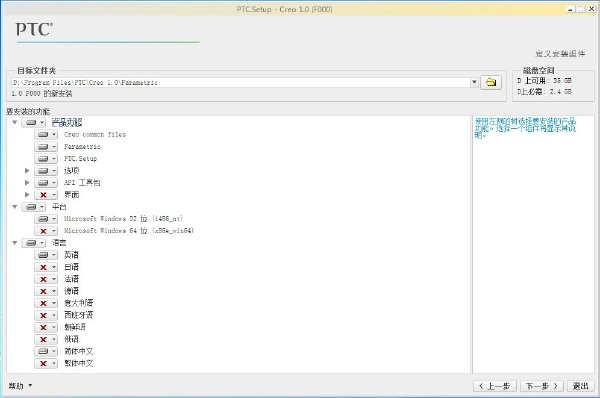Open install-state button for Parametric
This screenshot has height=398, width=600.
(46, 147)
